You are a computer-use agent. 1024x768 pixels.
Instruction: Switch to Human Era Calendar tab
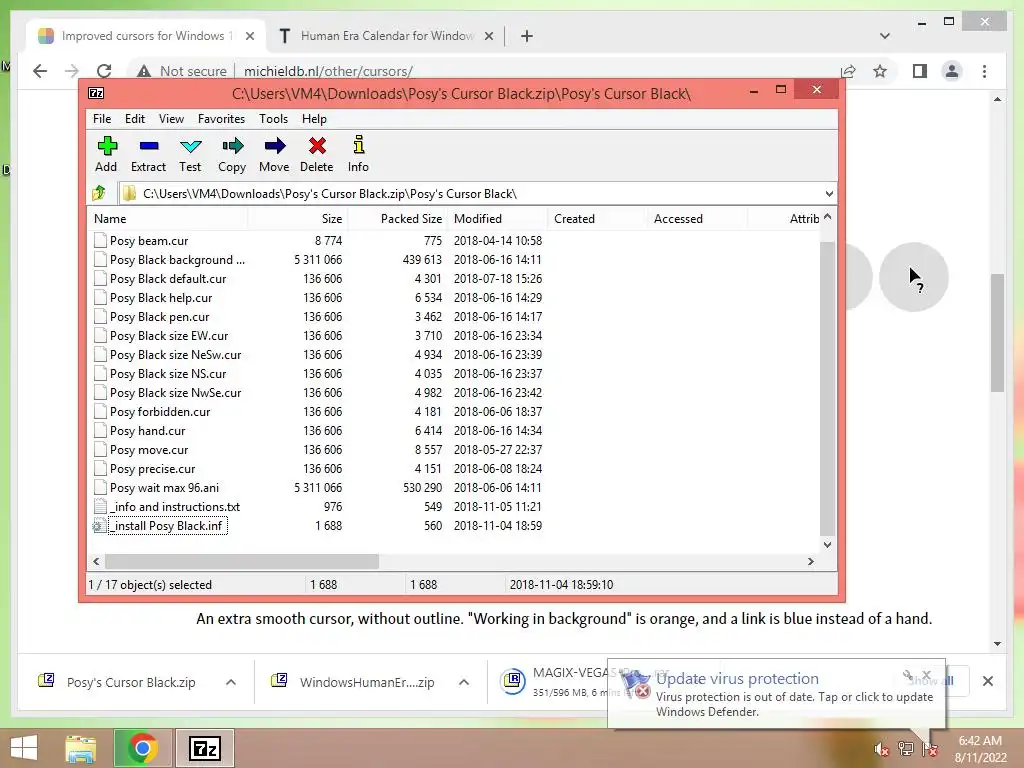[x=385, y=36]
